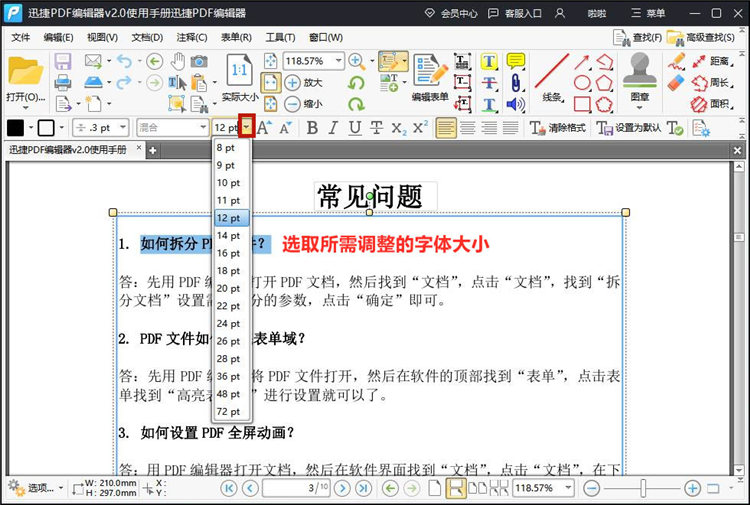
Task: Click the Save floppy disk icon
Action: (x=63, y=61)
